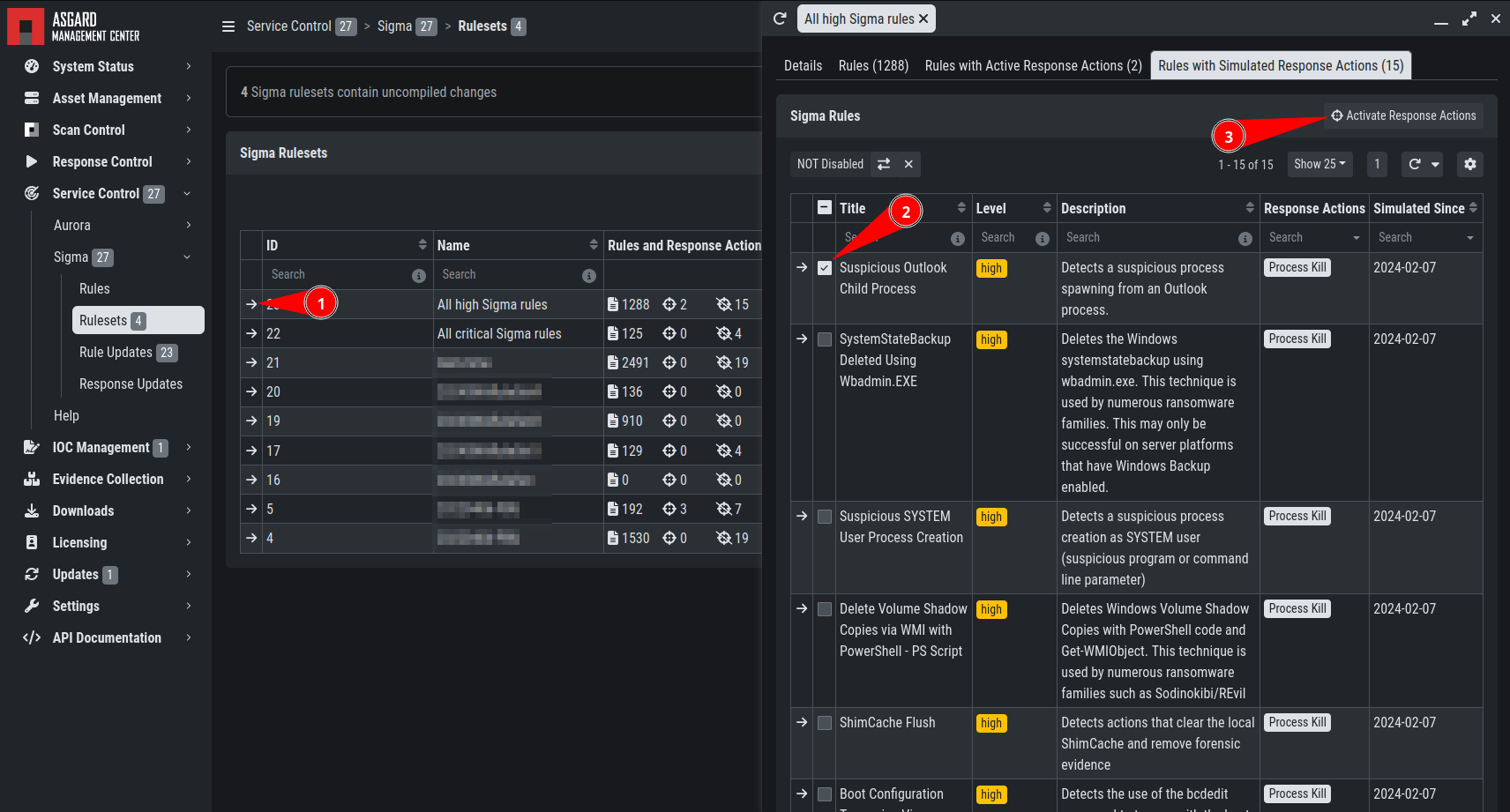Open details arrow for Suspicious Outlook rule
The height and width of the screenshot is (812, 1510).
pyautogui.click(x=802, y=267)
